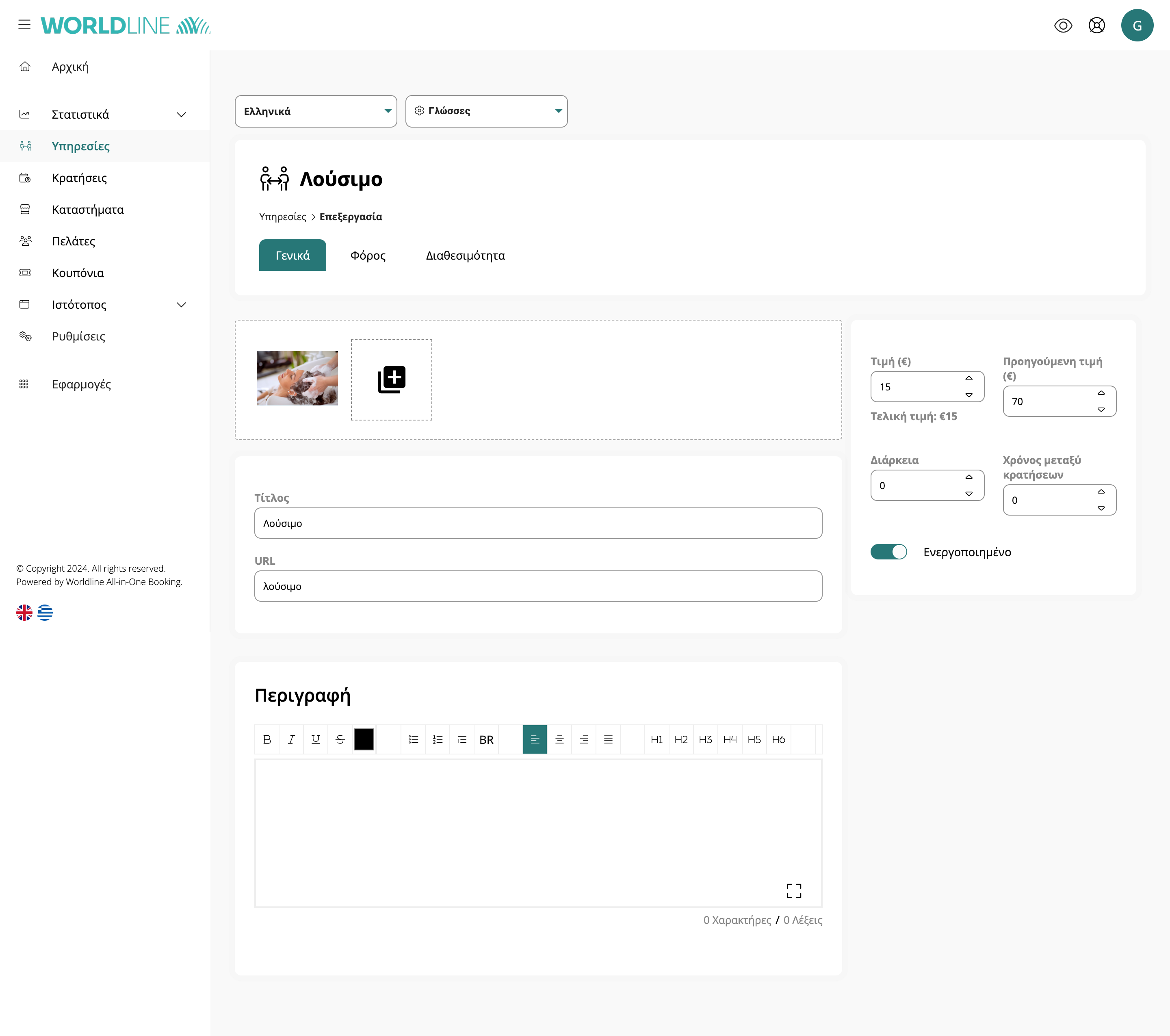This screenshot has width=1170, height=1036.
Task: Expand the description editor to fullscreen
Action: [x=793, y=890]
